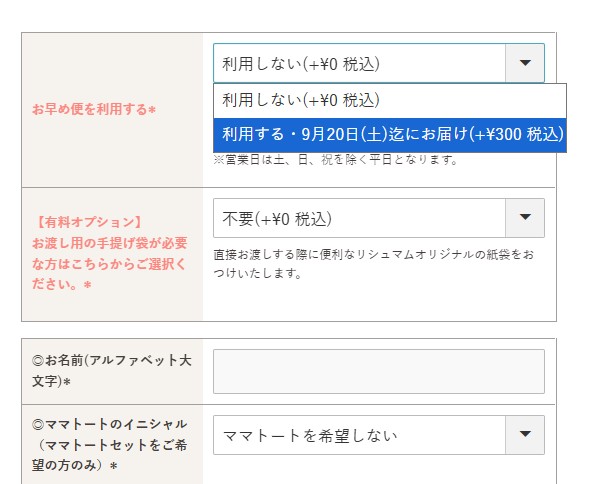Click the お早め便を利用する label
This screenshot has height=484, width=595.
click(94, 110)
